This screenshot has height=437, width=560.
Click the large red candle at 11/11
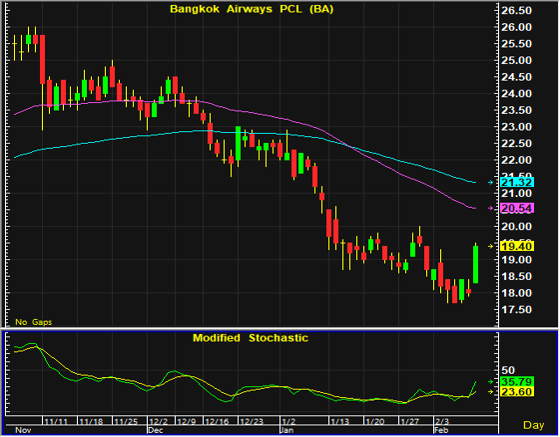[42, 60]
